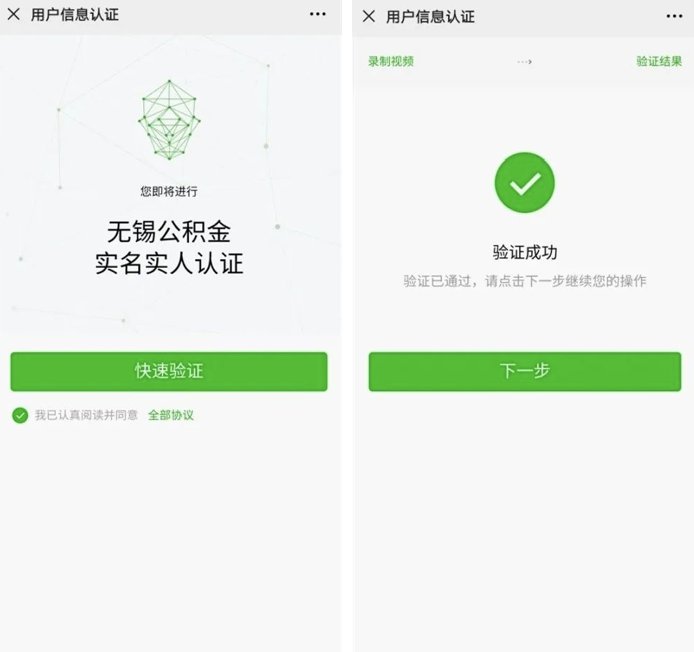This screenshot has height=652, width=694.
Task: Click the 验证成功 result text
Action: [525, 252]
